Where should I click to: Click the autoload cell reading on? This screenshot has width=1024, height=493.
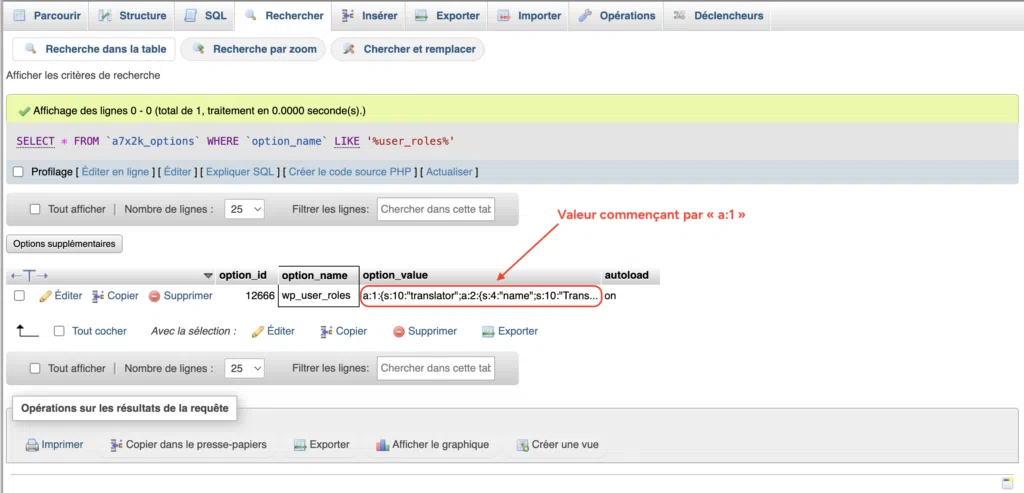coord(611,296)
